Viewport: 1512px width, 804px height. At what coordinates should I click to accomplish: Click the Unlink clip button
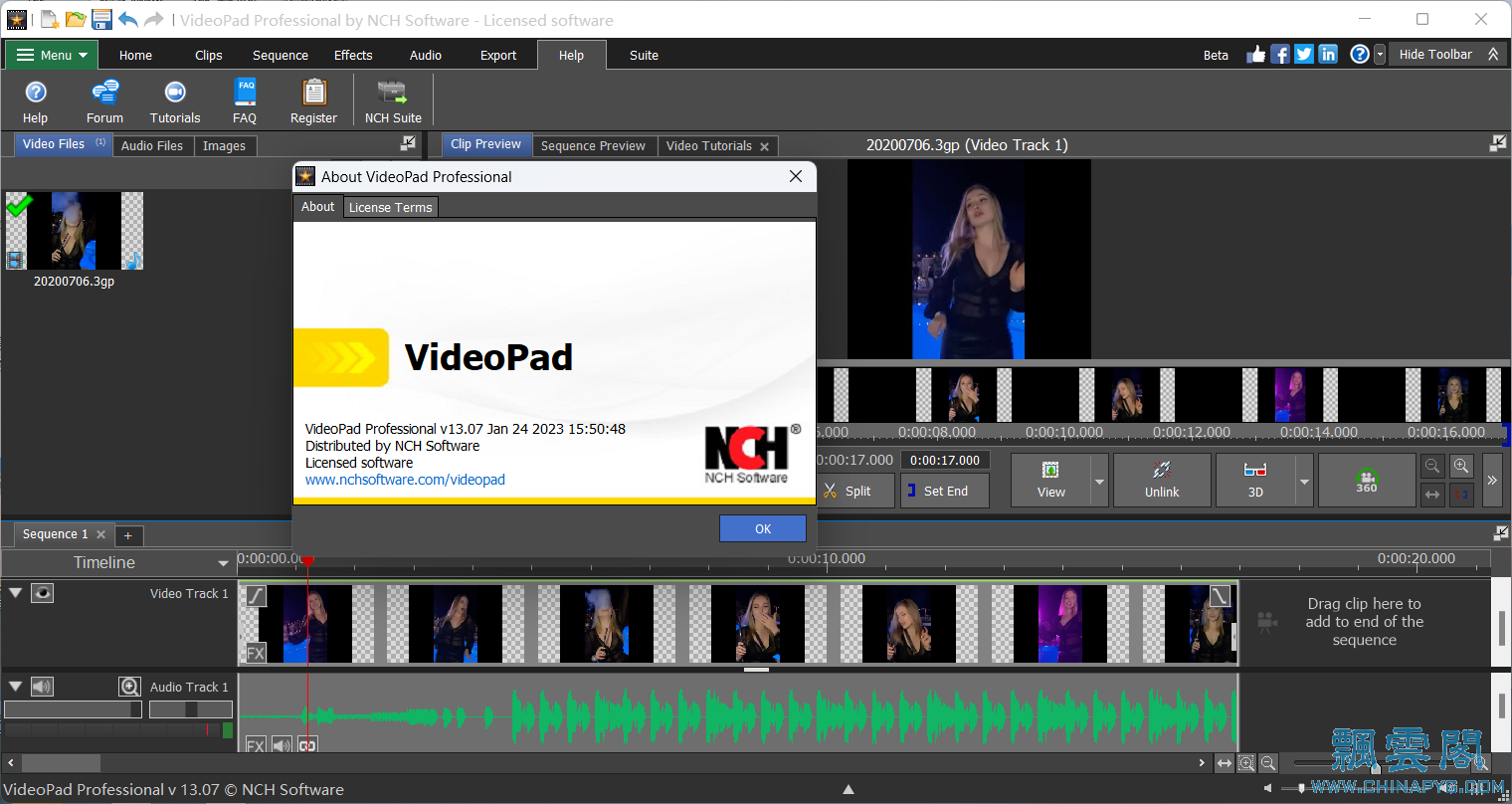pos(1162,480)
